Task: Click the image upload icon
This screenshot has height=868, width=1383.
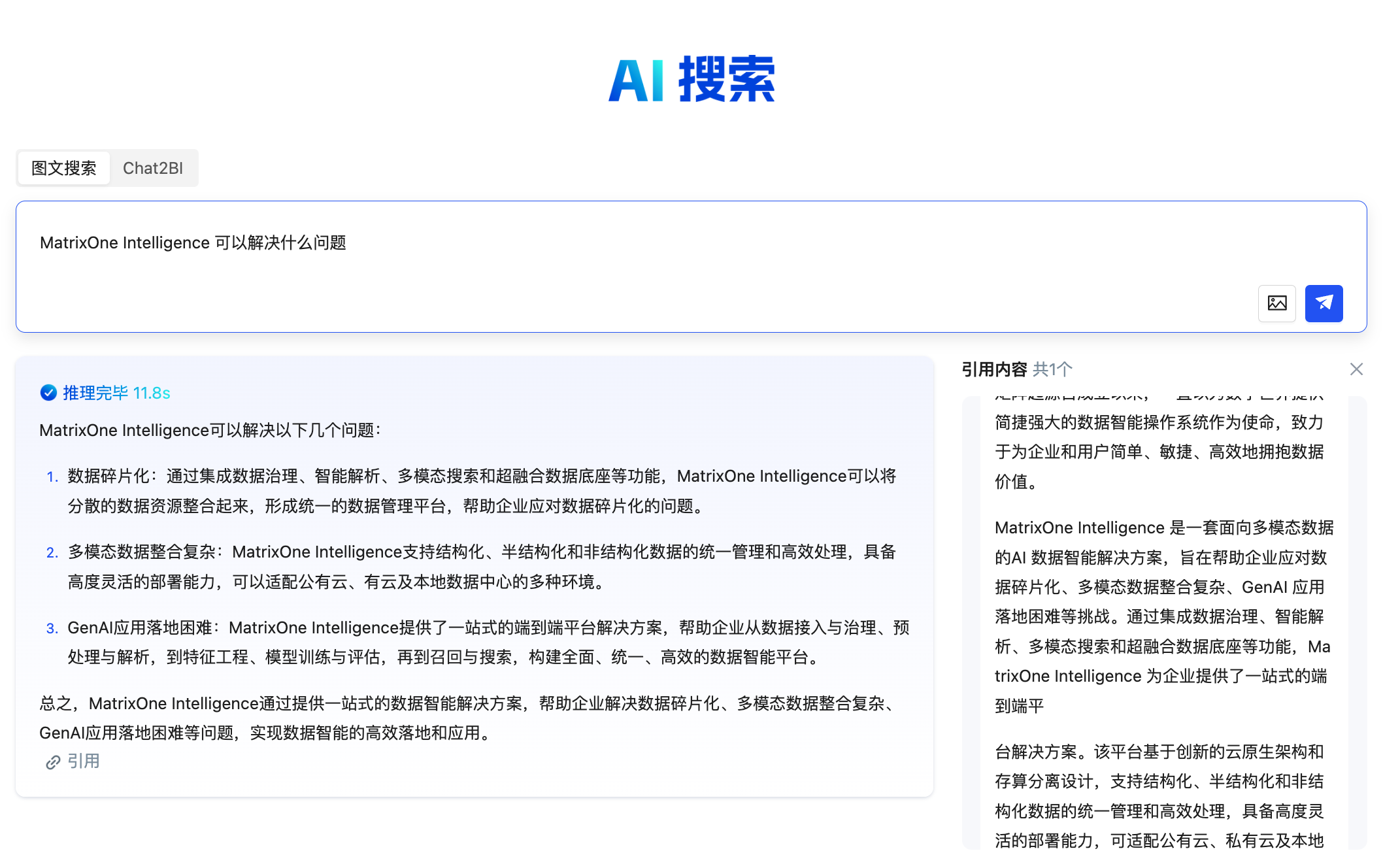Action: click(x=1276, y=303)
